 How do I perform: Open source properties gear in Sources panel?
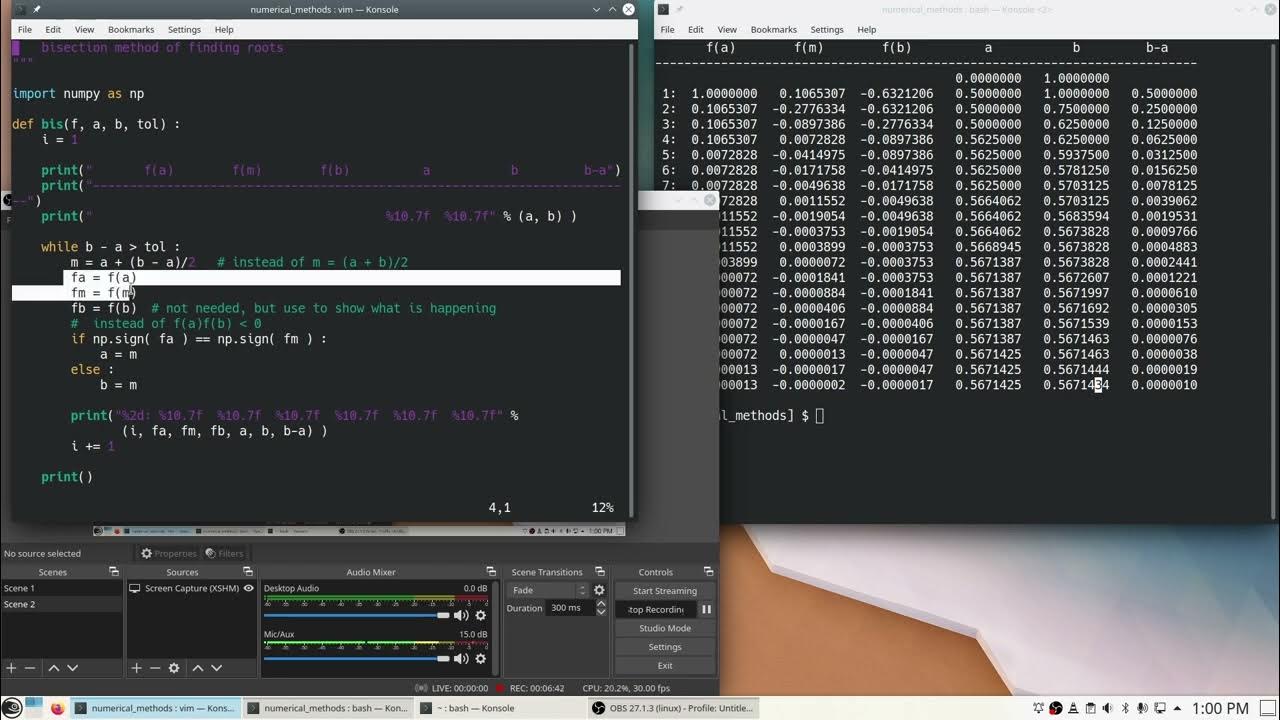174,668
